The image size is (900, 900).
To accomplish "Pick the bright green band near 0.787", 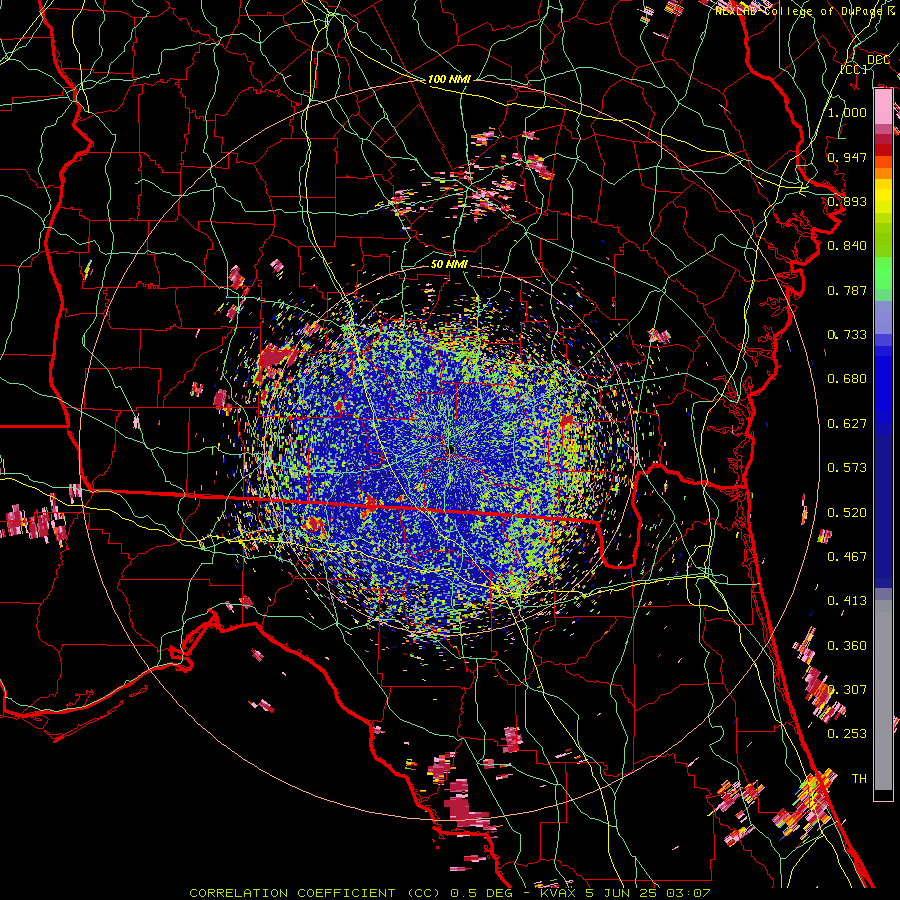I will point(883,278).
